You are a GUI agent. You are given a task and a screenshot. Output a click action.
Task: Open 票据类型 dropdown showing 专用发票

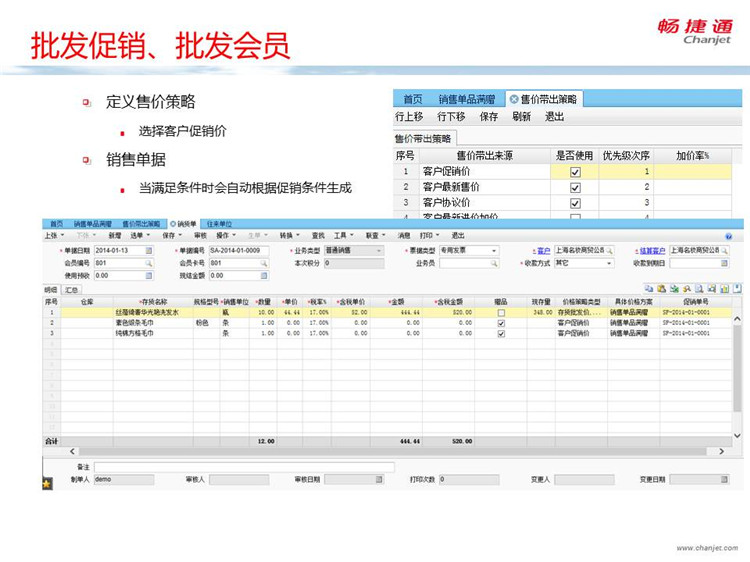[469, 251]
